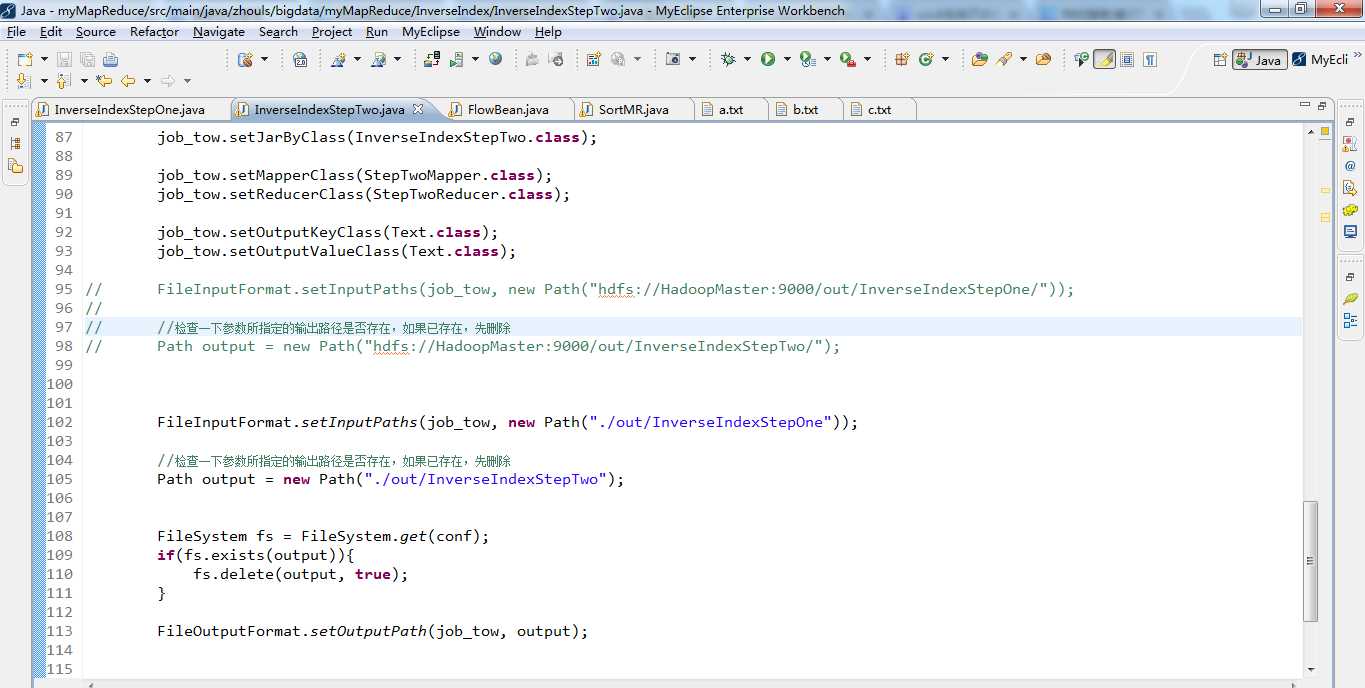Click the green Run button icon
Viewport: 1365px width, 688px height.
(x=768, y=59)
